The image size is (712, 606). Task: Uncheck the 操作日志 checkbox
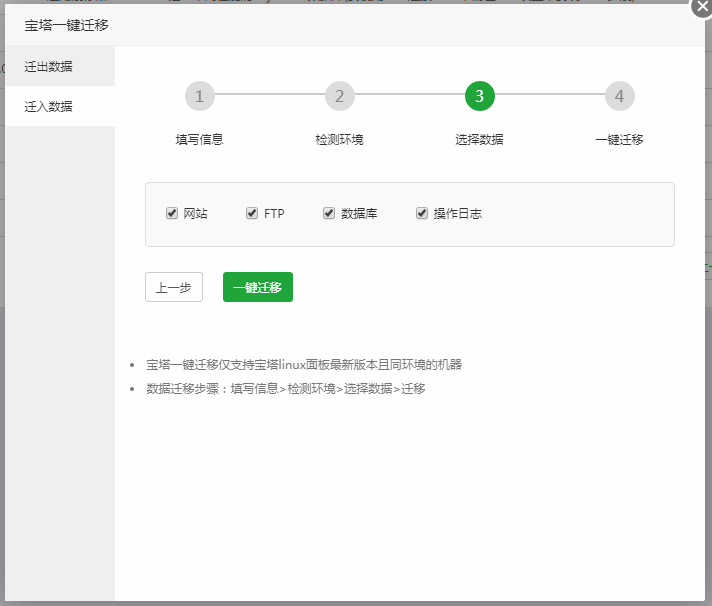tap(422, 213)
